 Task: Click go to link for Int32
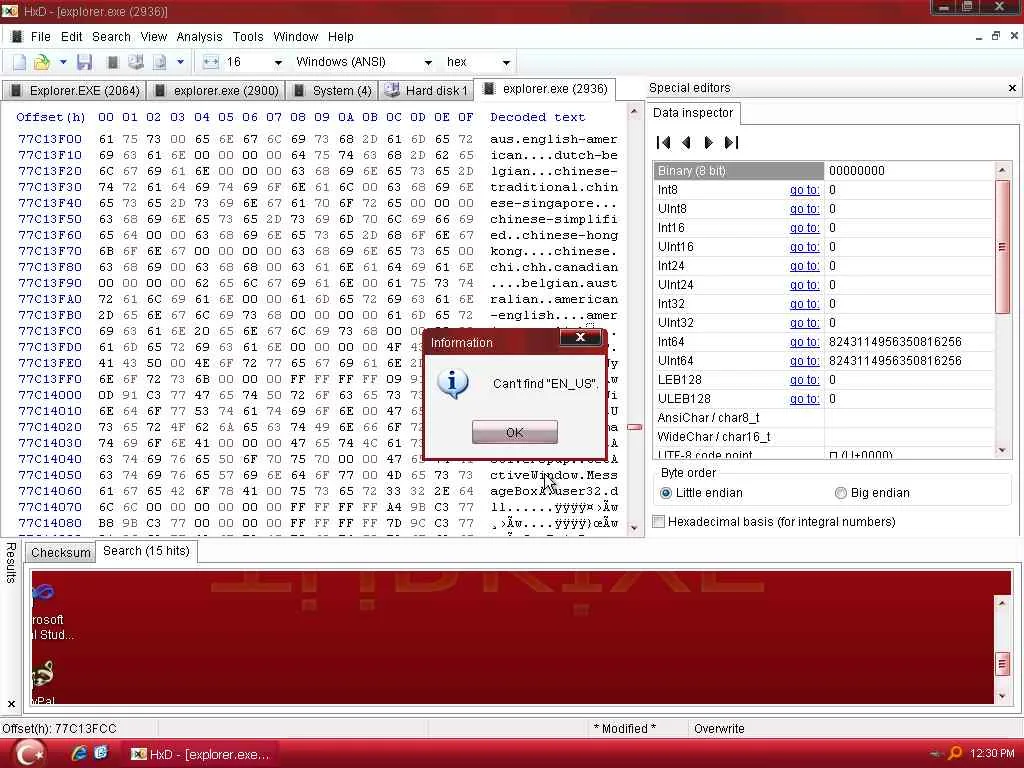[x=805, y=304]
